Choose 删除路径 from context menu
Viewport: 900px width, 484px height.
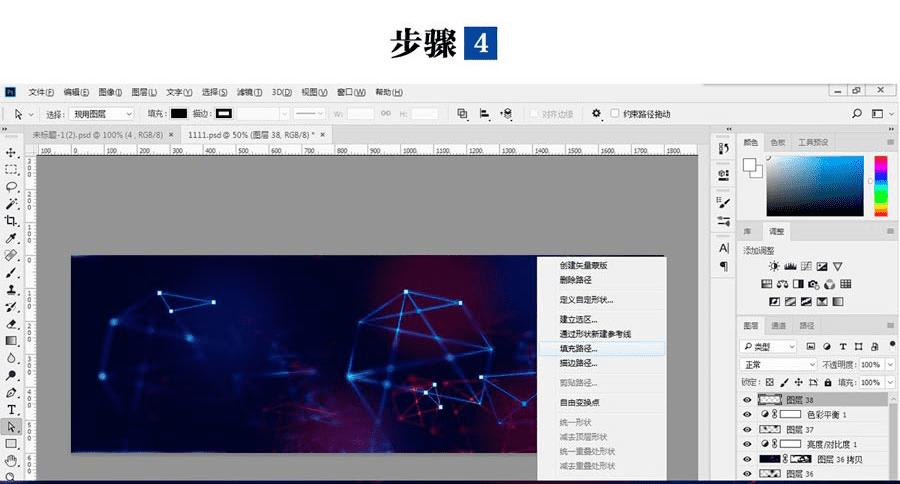576,280
